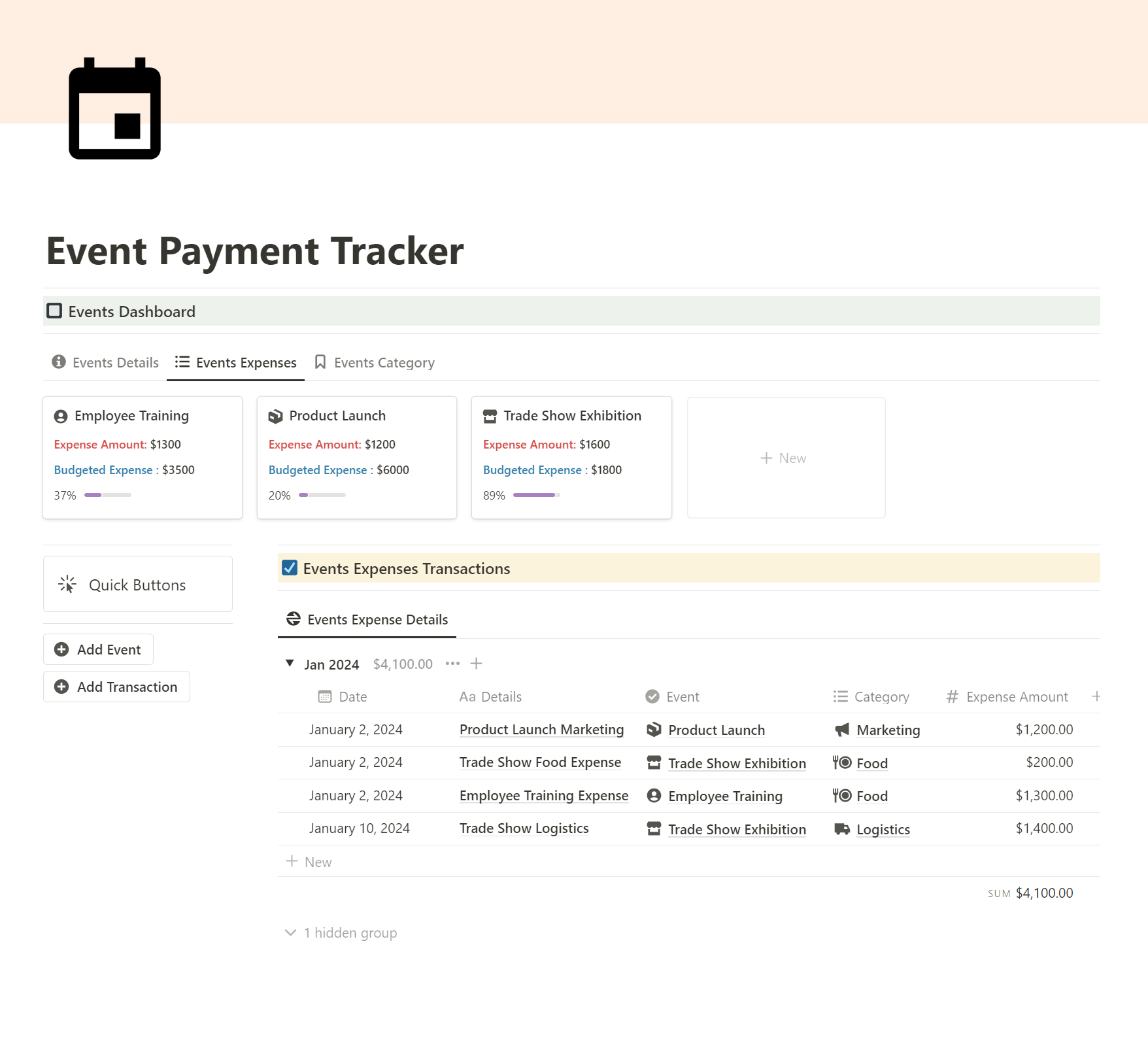Click the bookmark icon beside Events Category
Screen dimensions: 1148x1037
point(320,362)
